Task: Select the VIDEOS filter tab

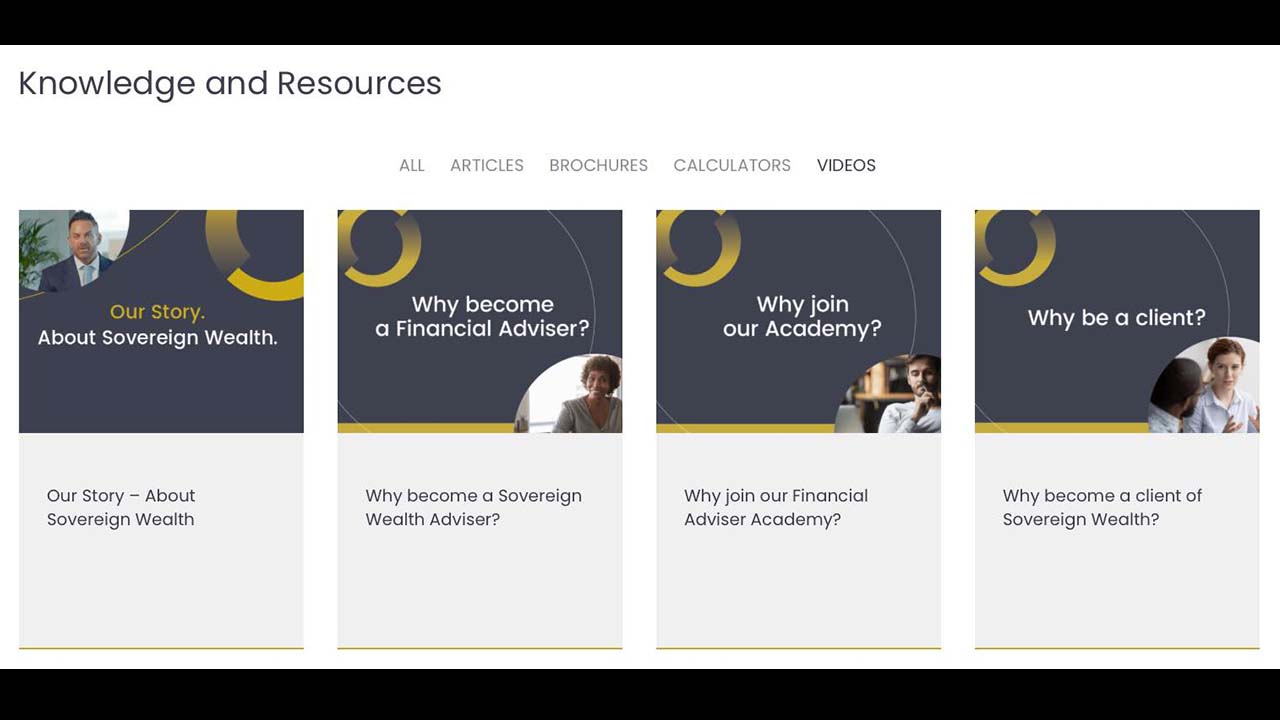Action: (846, 166)
